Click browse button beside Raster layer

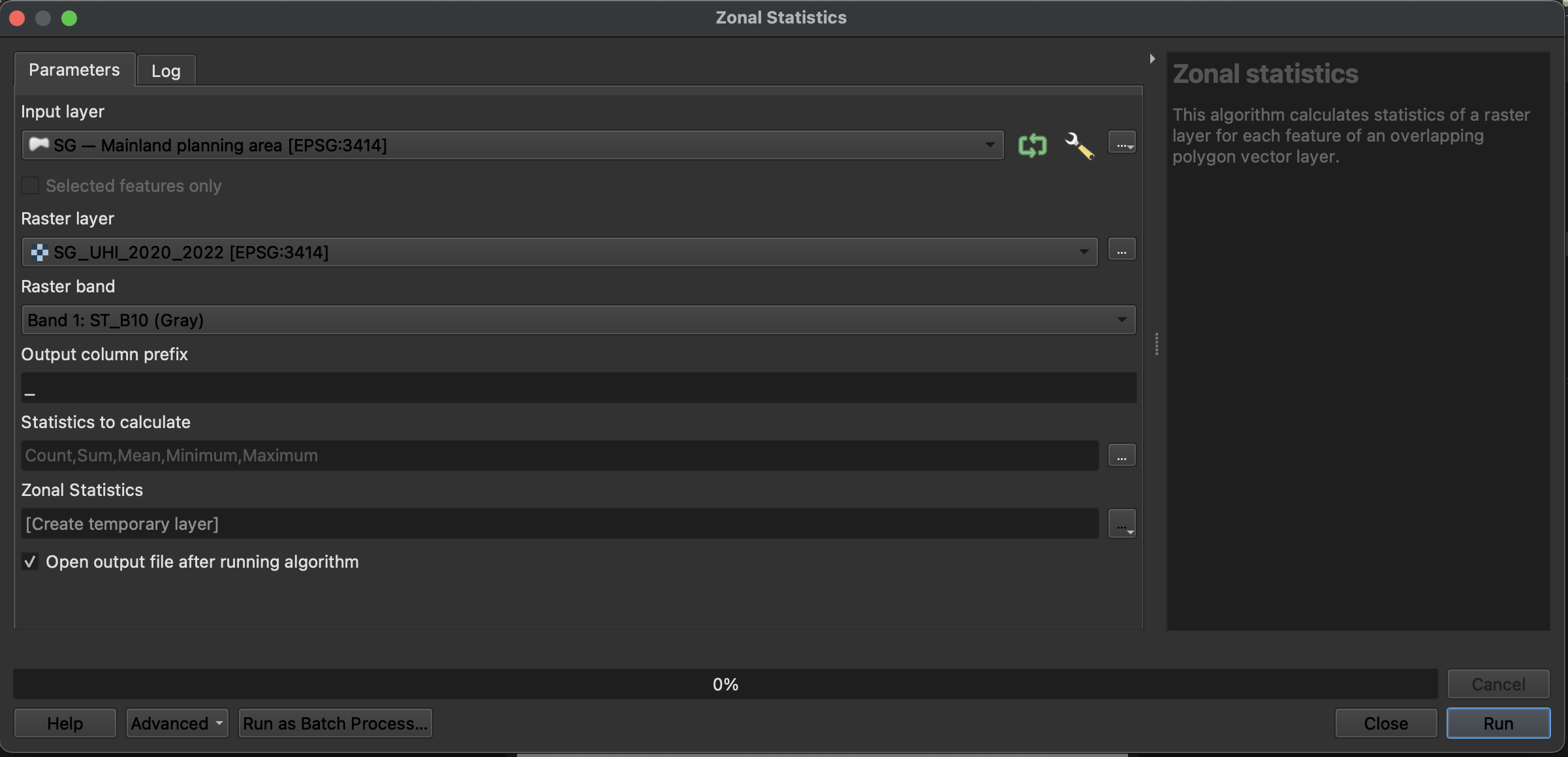(1121, 251)
